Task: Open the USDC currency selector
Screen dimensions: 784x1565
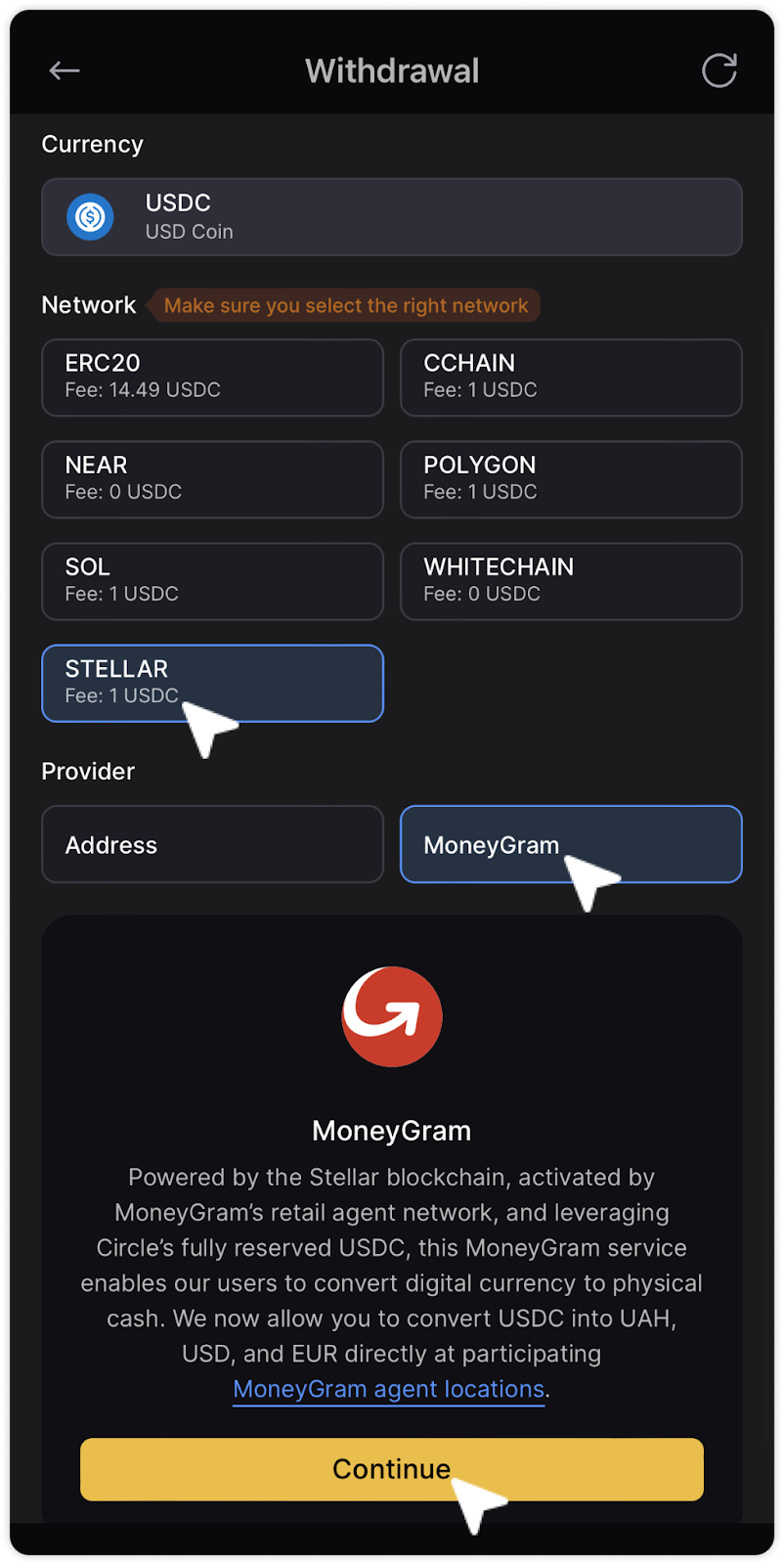Action: click(392, 217)
